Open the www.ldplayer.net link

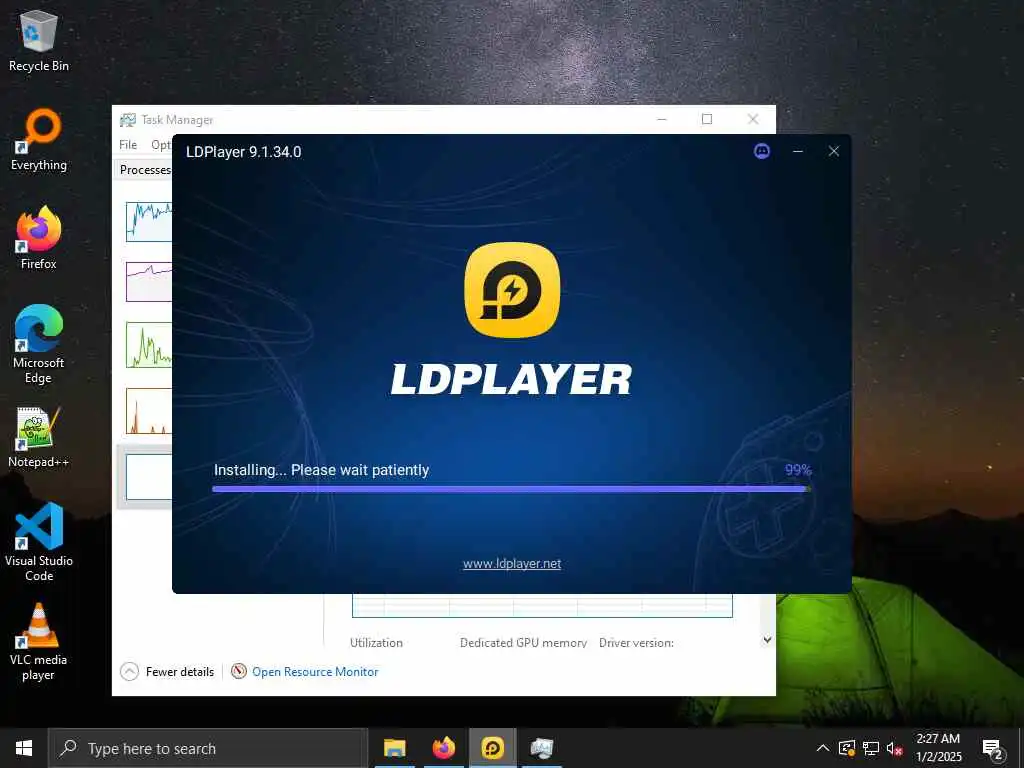(x=512, y=564)
